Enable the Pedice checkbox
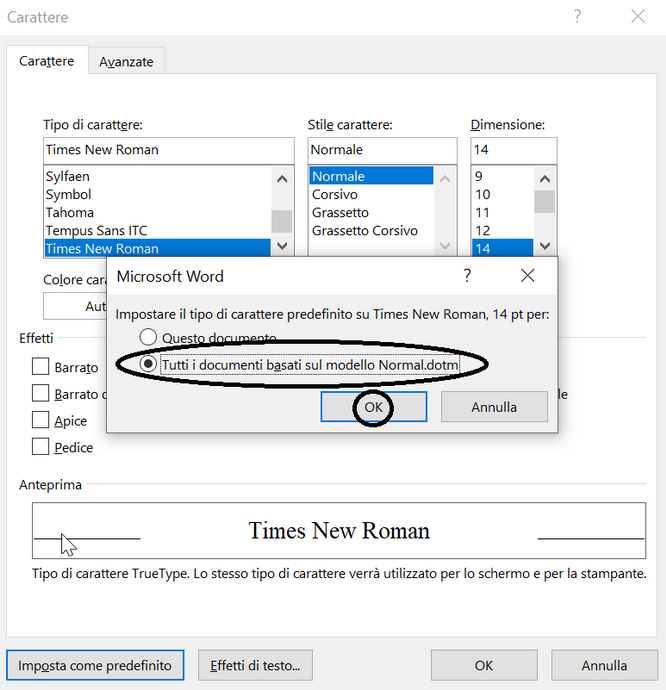 pyautogui.click(x=40, y=446)
